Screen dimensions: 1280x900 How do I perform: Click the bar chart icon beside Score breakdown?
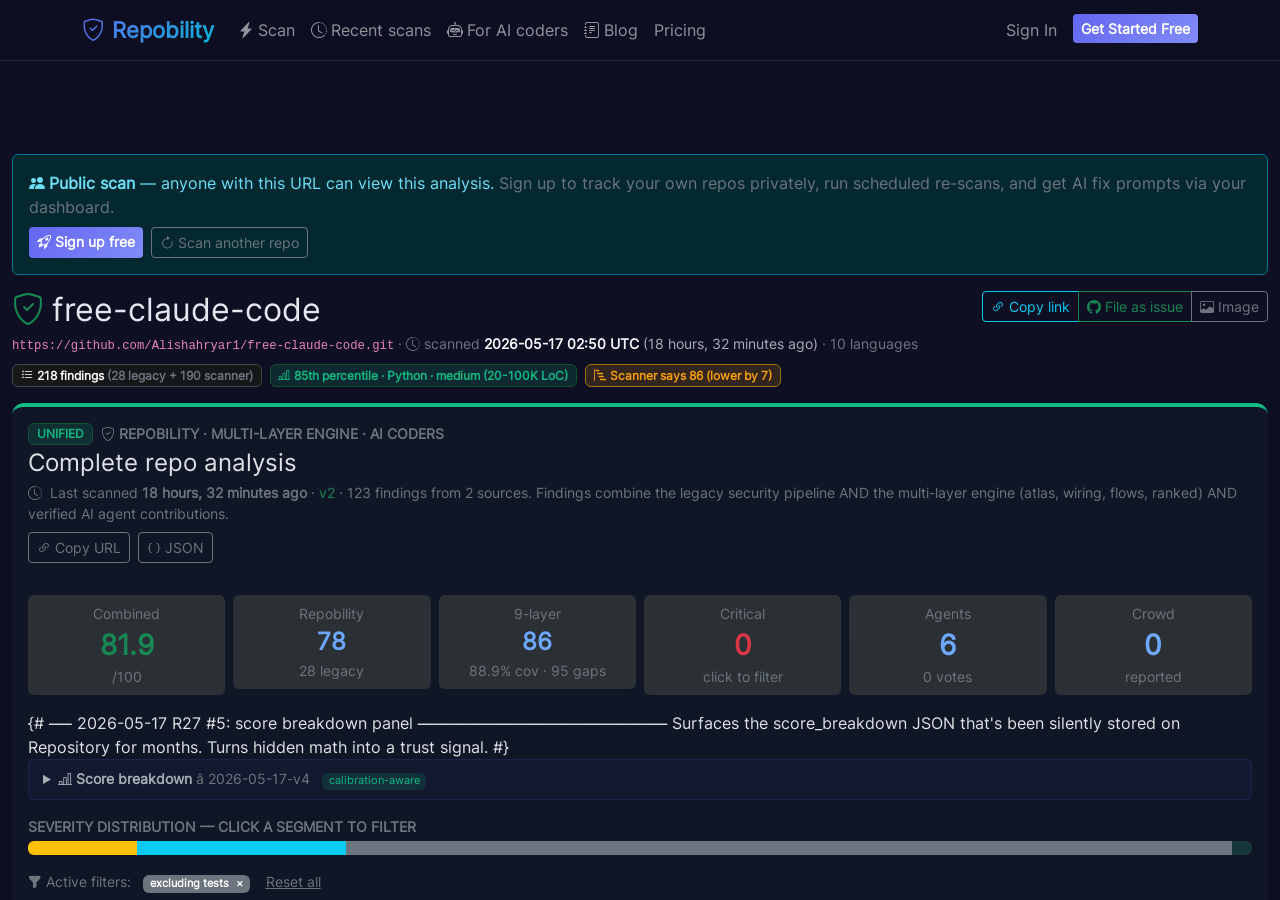point(65,779)
